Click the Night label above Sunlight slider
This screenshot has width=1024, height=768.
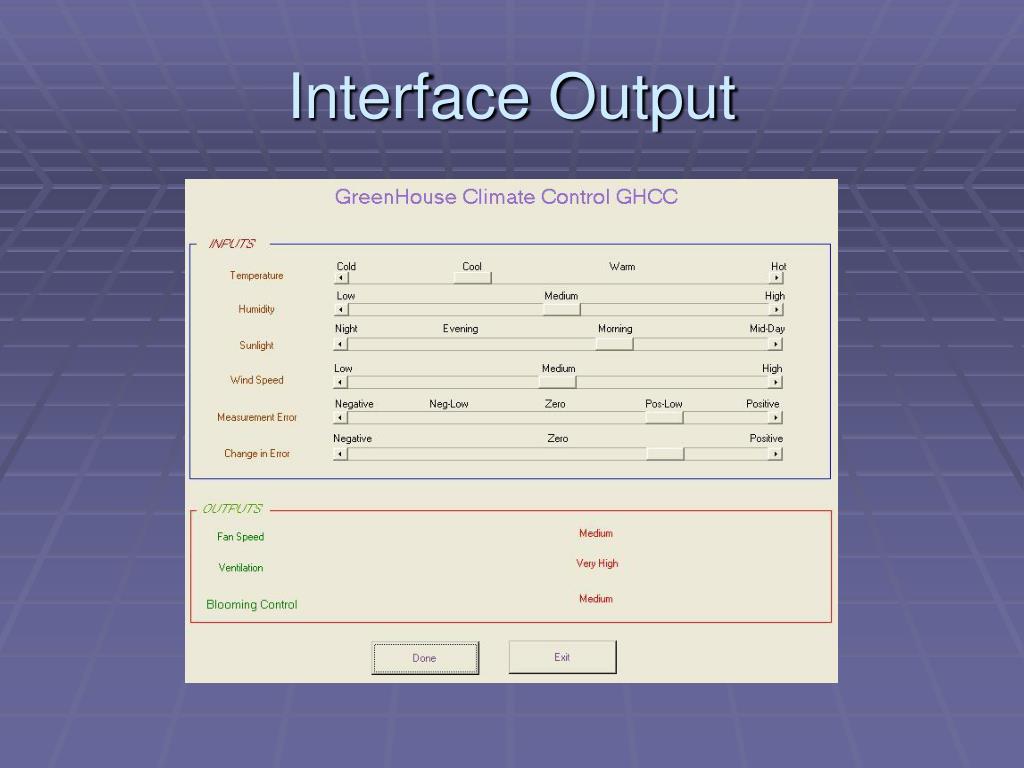click(x=346, y=328)
